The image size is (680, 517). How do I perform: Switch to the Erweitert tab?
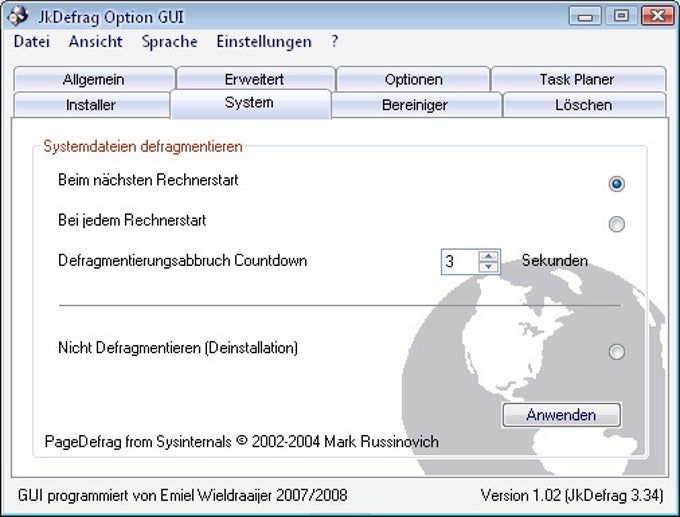click(255, 79)
